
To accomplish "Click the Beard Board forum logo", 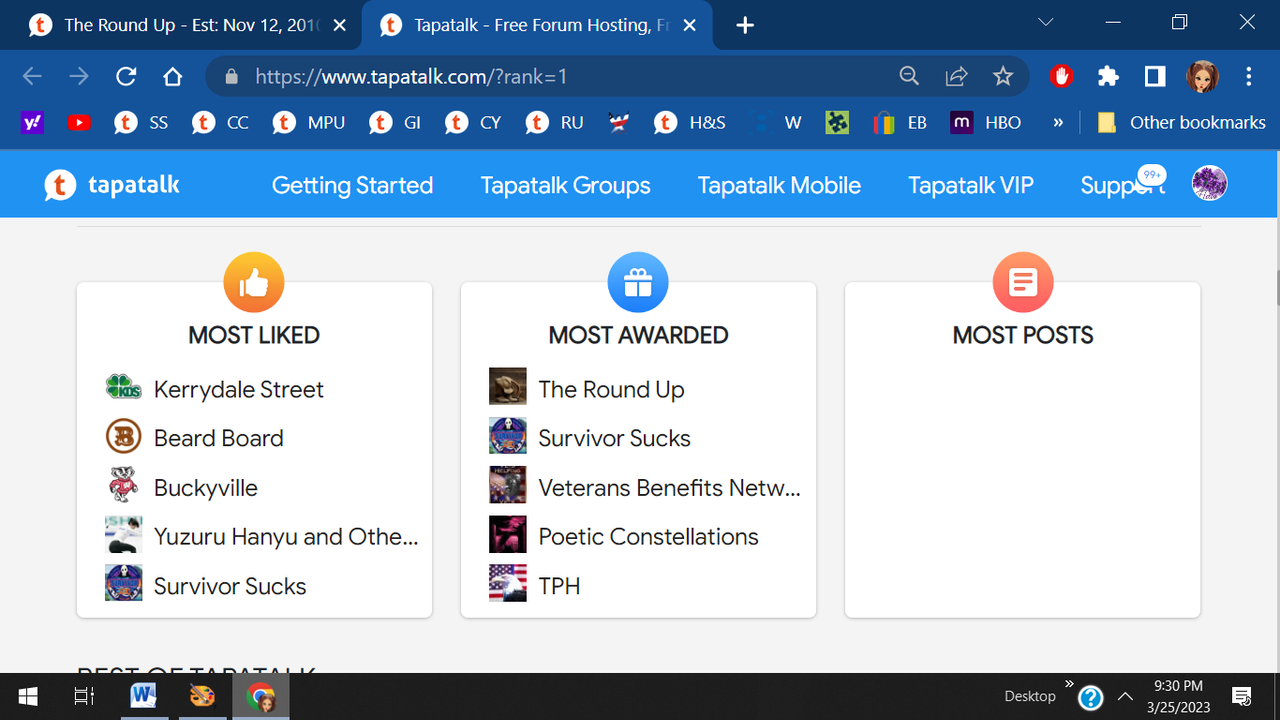I will (x=124, y=436).
